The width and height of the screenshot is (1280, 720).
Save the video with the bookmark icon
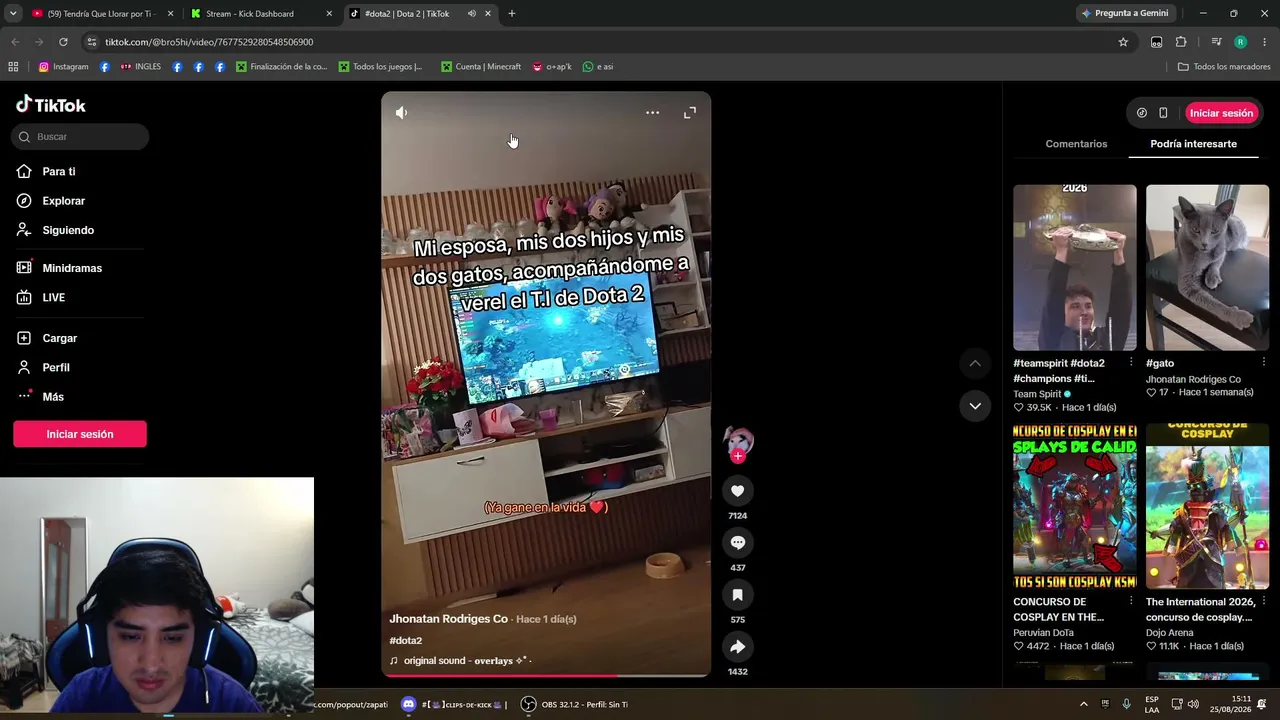tap(737, 595)
